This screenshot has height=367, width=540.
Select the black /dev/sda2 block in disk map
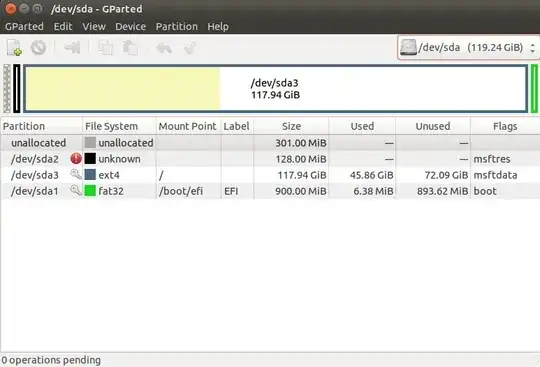[17, 88]
